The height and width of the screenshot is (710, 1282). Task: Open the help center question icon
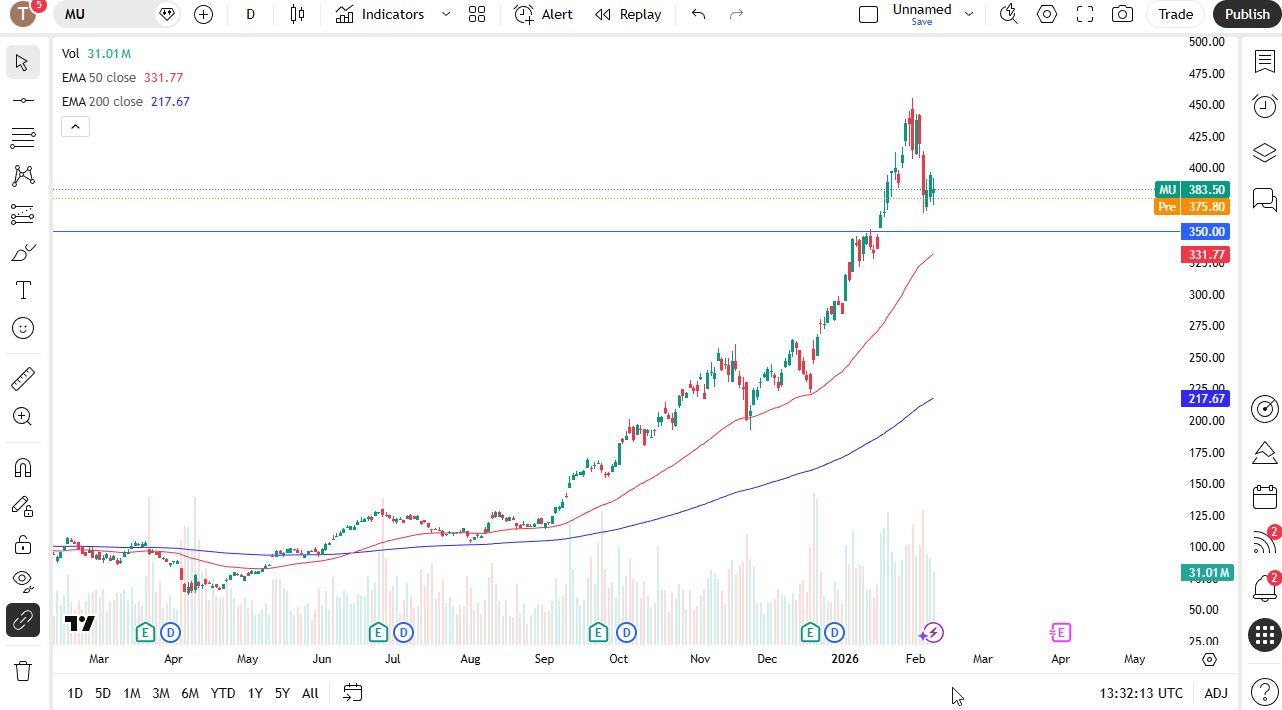coord(1265,692)
